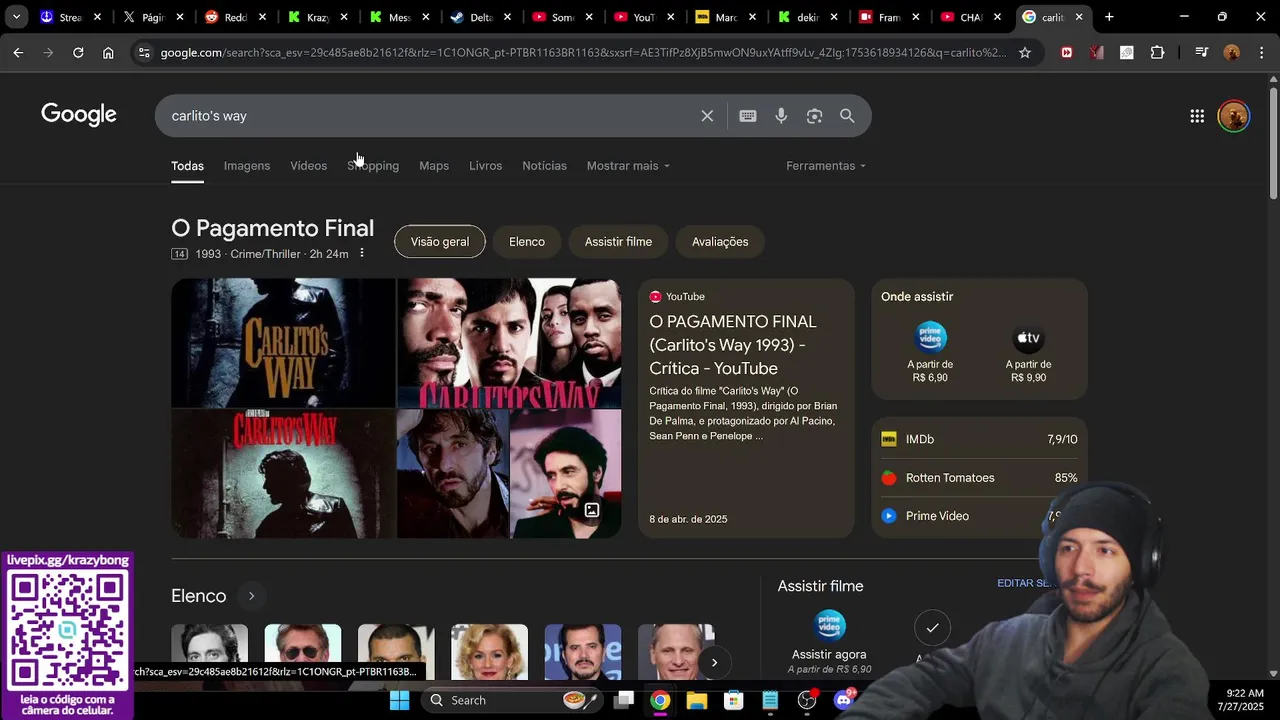Select the Visão geral chip
Screen dimensions: 1280x720
440,242
